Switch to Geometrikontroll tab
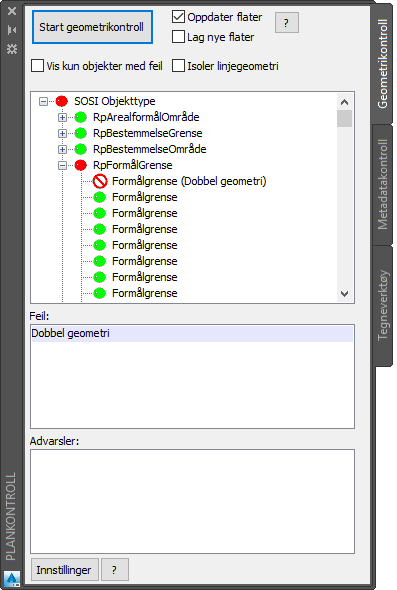 382,64
